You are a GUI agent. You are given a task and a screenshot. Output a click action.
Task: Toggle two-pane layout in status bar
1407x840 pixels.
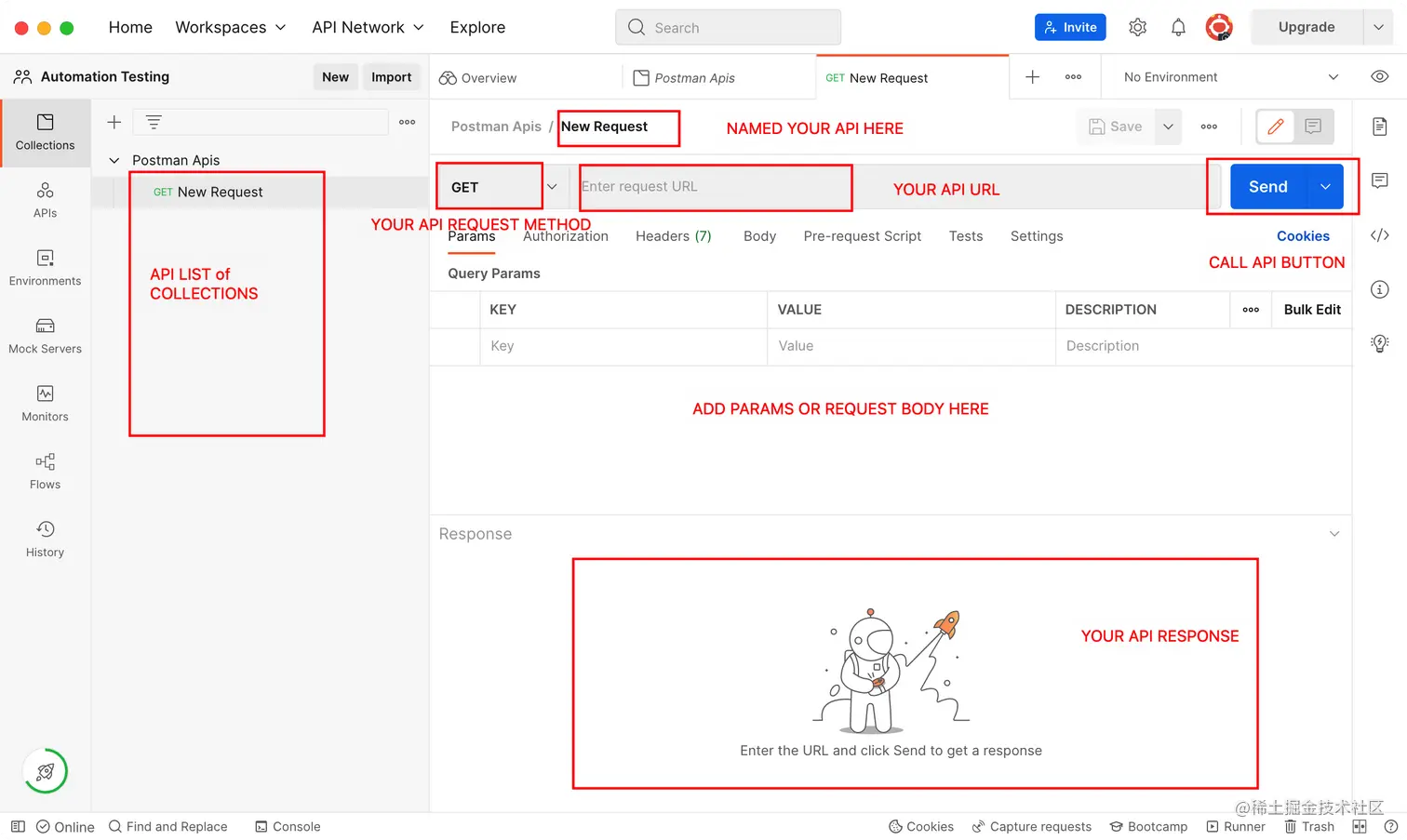click(x=1360, y=826)
